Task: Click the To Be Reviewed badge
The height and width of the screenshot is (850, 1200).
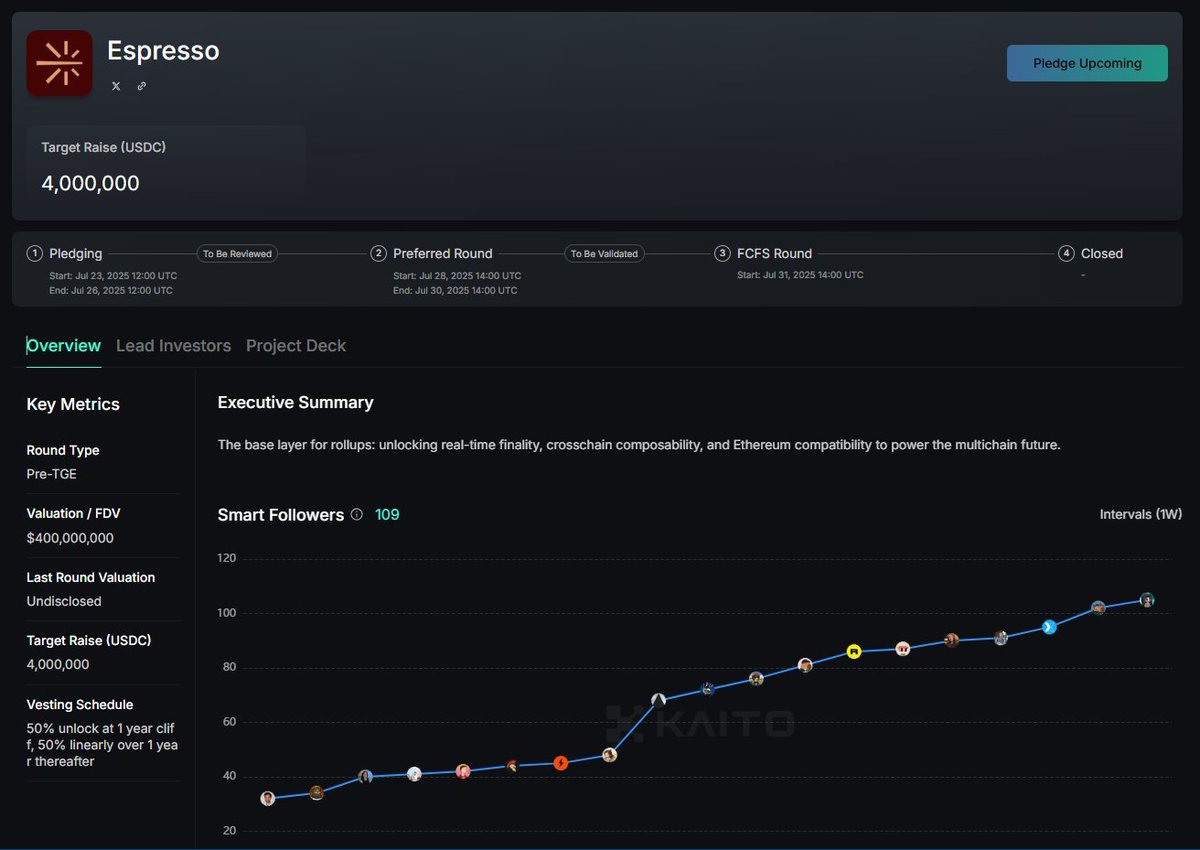Action: (237, 254)
